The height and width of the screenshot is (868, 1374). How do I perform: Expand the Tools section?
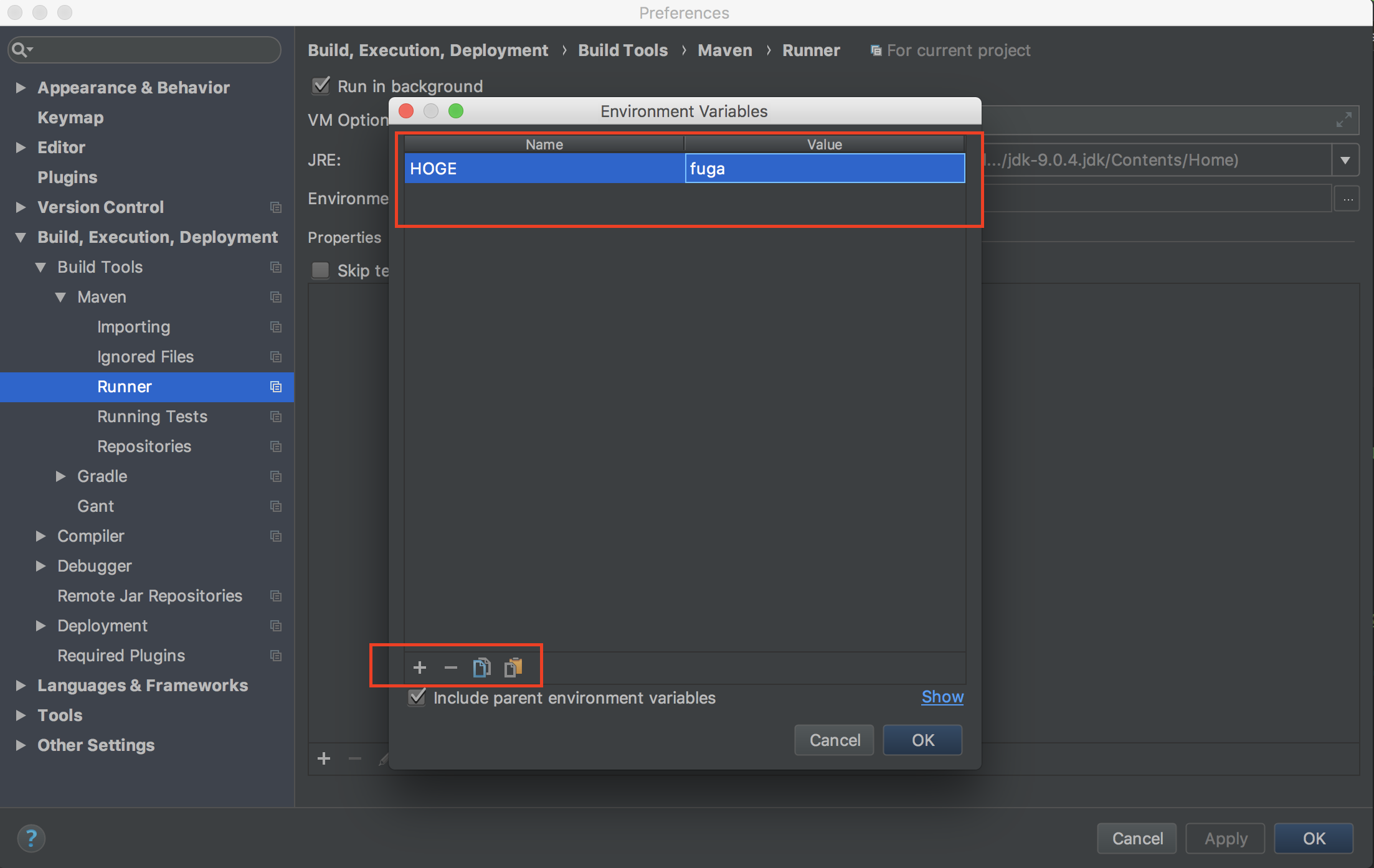tap(21, 715)
